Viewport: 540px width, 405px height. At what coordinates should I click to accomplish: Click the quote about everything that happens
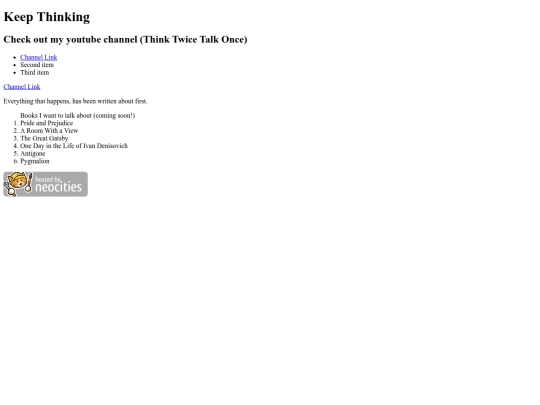point(75,101)
